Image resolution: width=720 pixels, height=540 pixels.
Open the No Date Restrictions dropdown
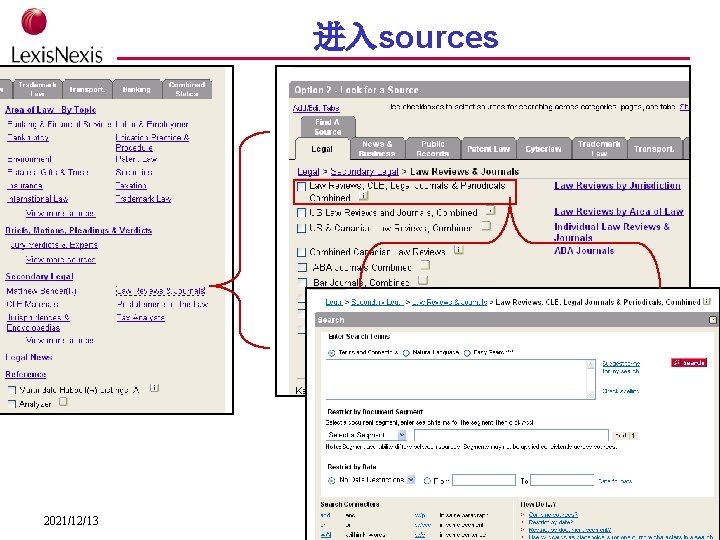pos(411,480)
